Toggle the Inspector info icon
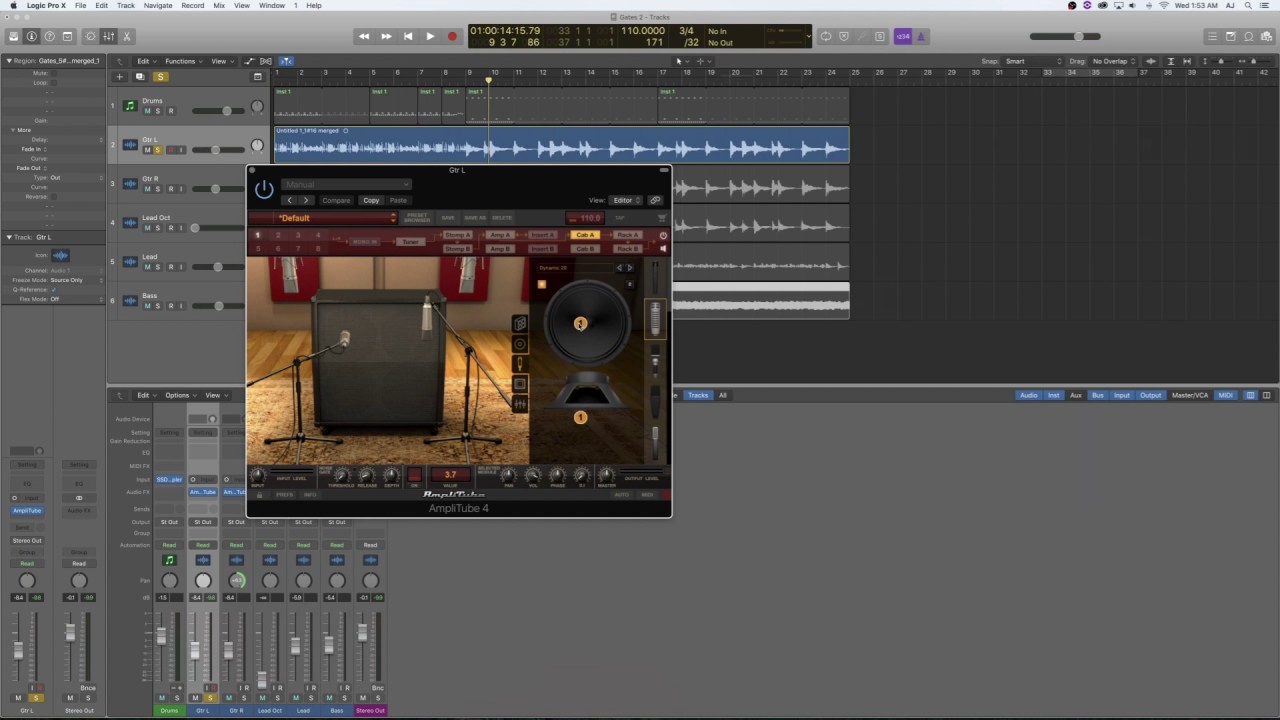 tap(32, 37)
